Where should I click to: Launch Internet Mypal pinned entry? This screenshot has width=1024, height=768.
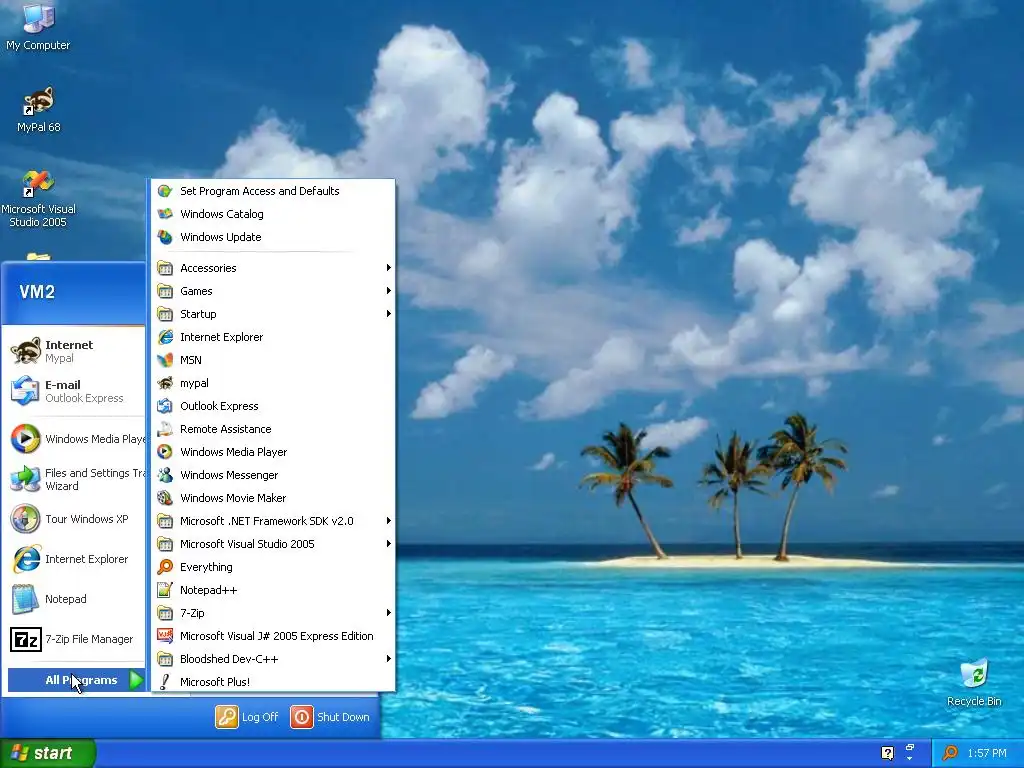(74, 351)
